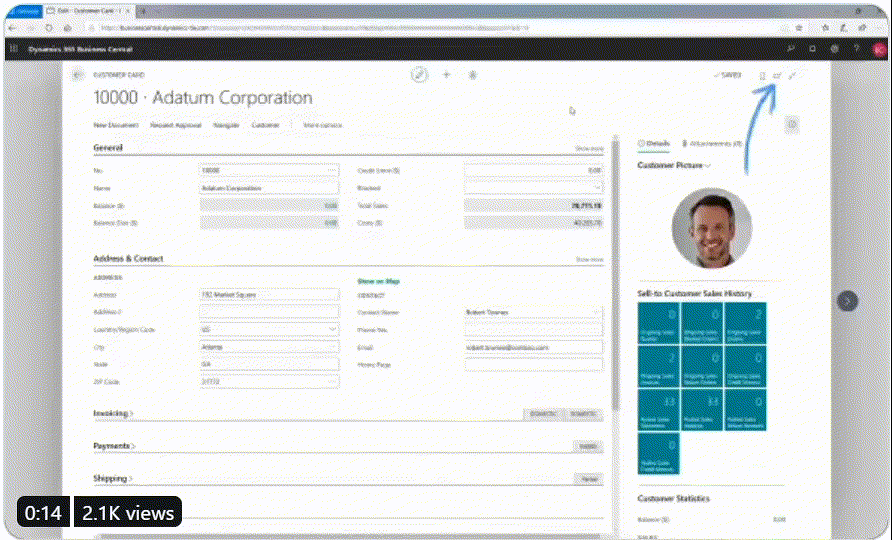Open the New Document menu

coord(116,125)
